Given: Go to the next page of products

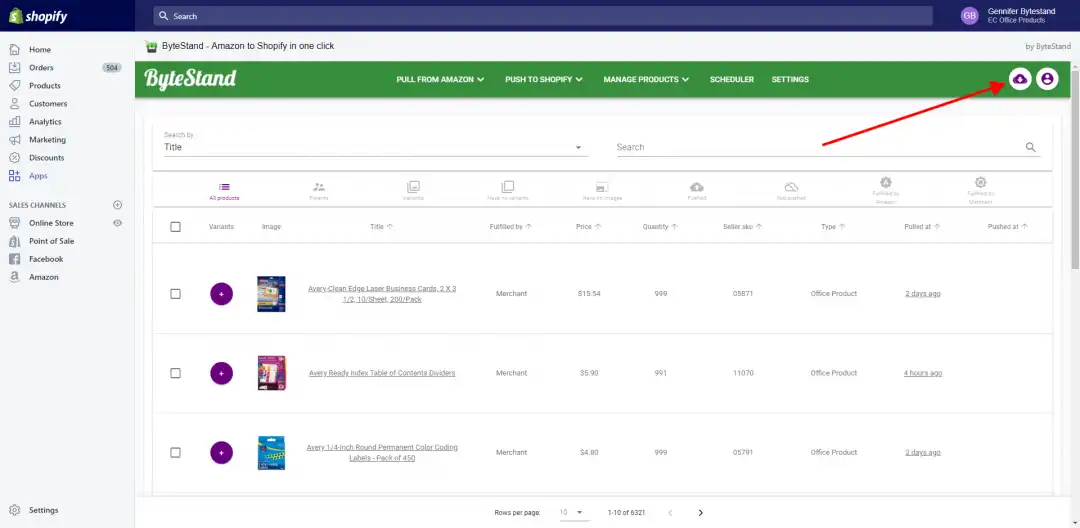Looking at the screenshot, I should (x=700, y=512).
